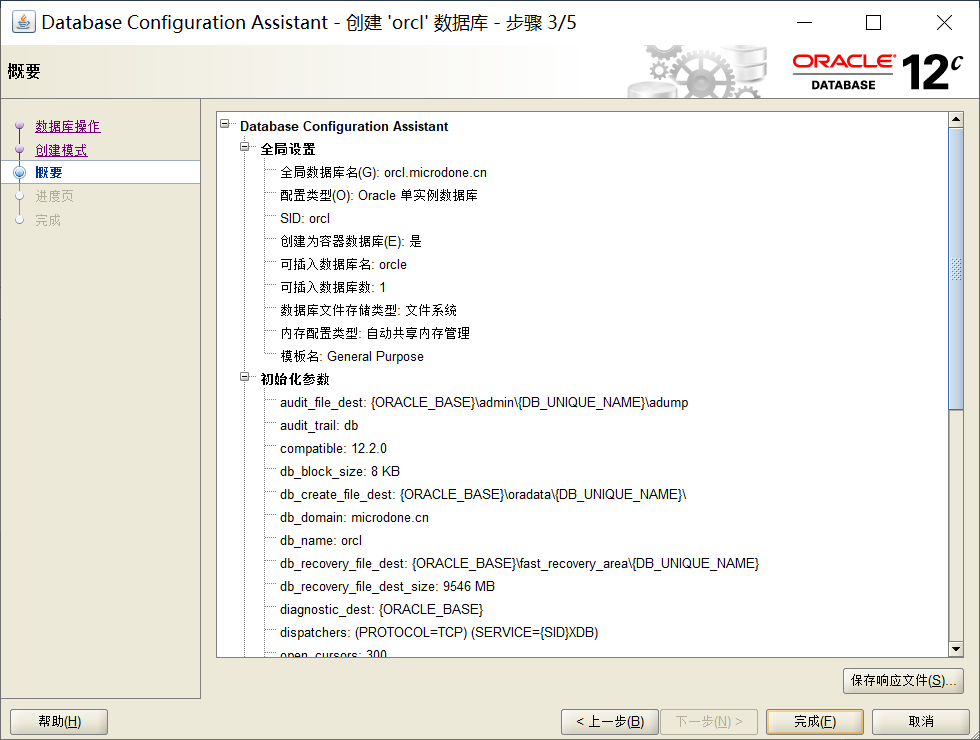Select the 数据库文件存储类型: 文件系统 row
980x740 pixels.
368,311
